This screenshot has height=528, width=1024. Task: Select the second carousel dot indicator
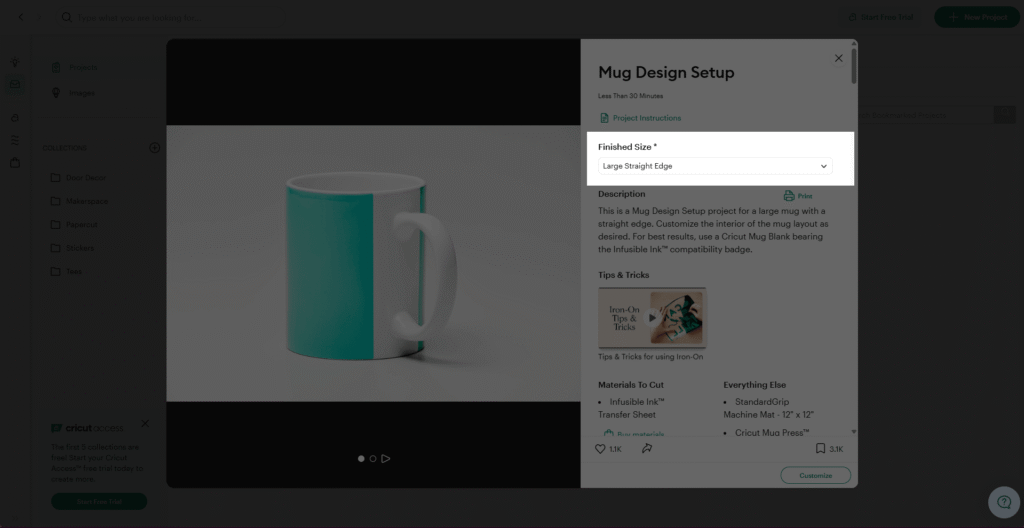point(373,459)
